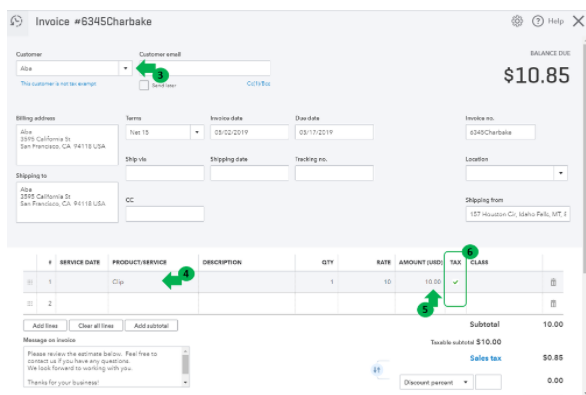Click the swap discount and tax order icon

(x=377, y=370)
